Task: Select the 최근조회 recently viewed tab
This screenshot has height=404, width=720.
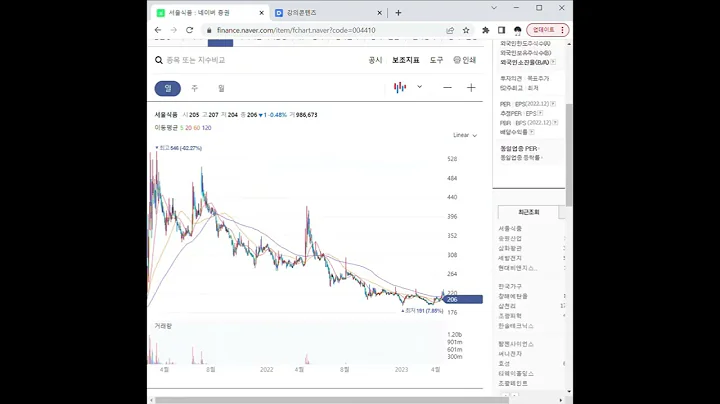Action: (529, 212)
